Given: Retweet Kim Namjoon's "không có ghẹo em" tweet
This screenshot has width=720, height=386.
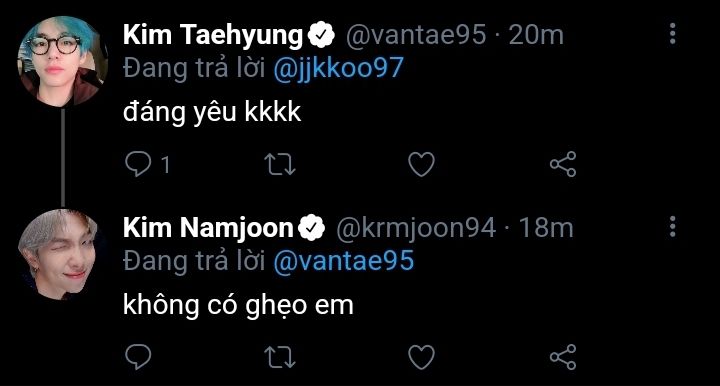Looking at the screenshot, I should pyautogui.click(x=280, y=357).
